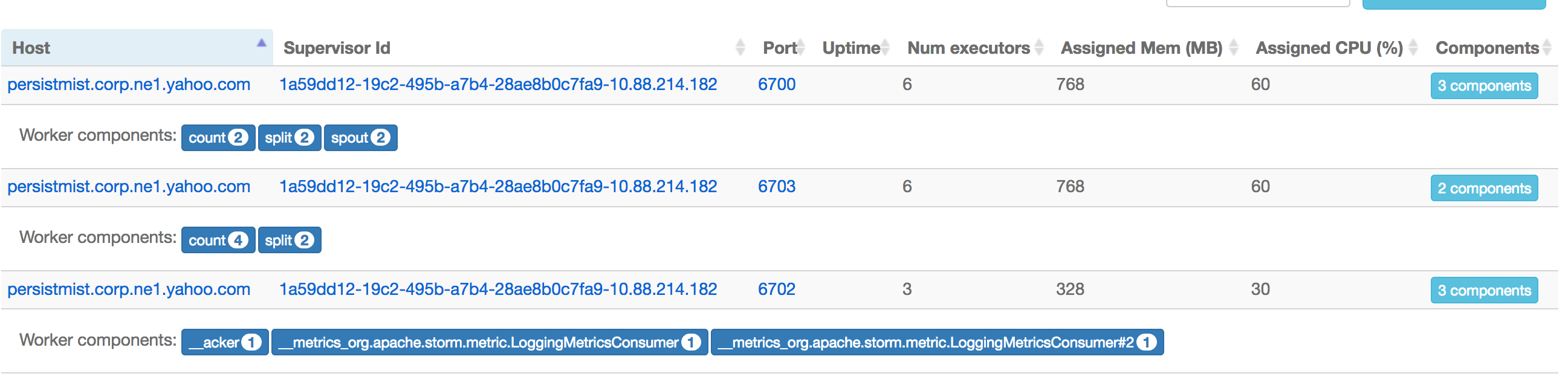Open supervisor id link in port 6700 row
This screenshot has width=1568, height=388.
[498, 85]
